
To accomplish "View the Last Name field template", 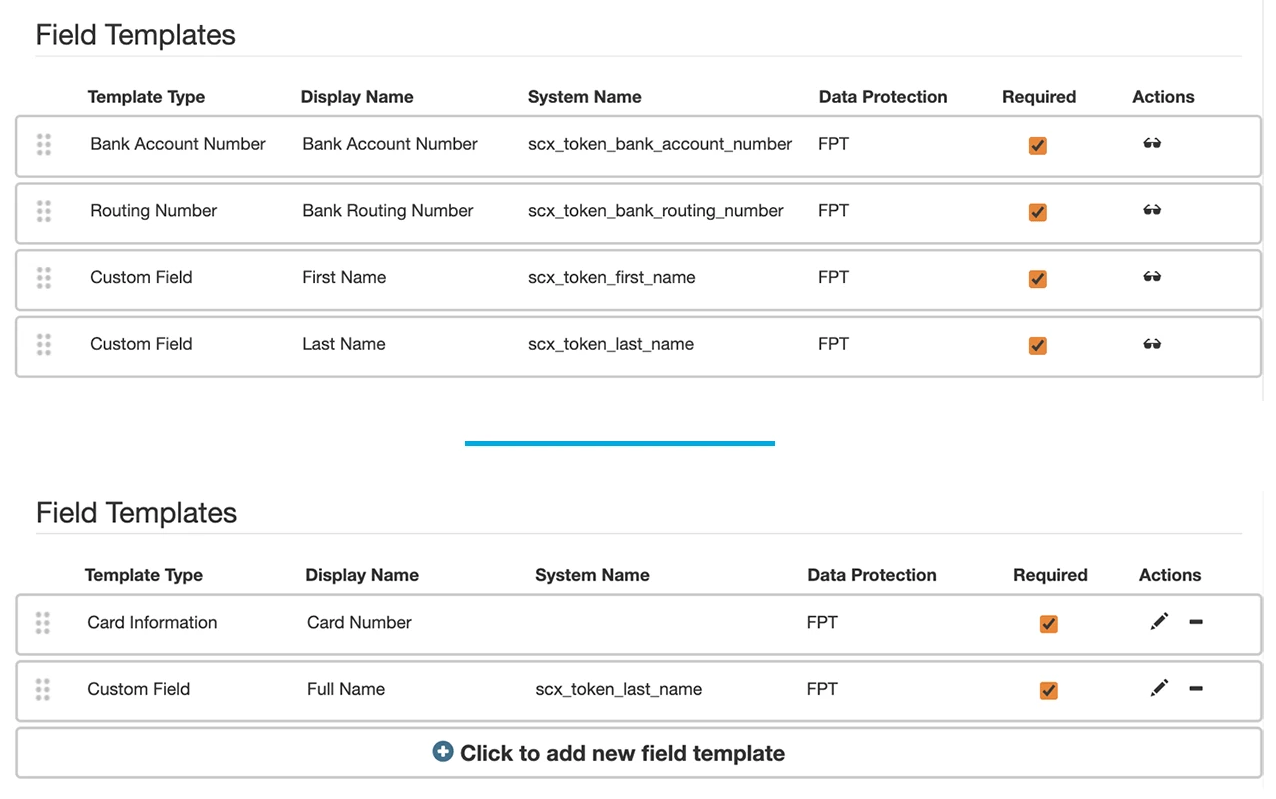I will [1152, 344].
